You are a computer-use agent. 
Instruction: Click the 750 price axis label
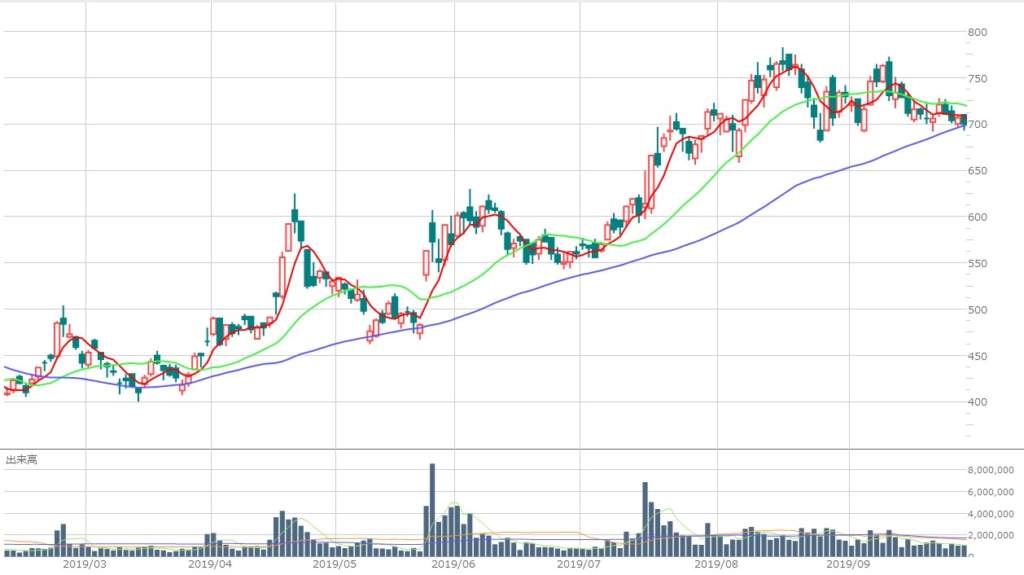pos(977,78)
